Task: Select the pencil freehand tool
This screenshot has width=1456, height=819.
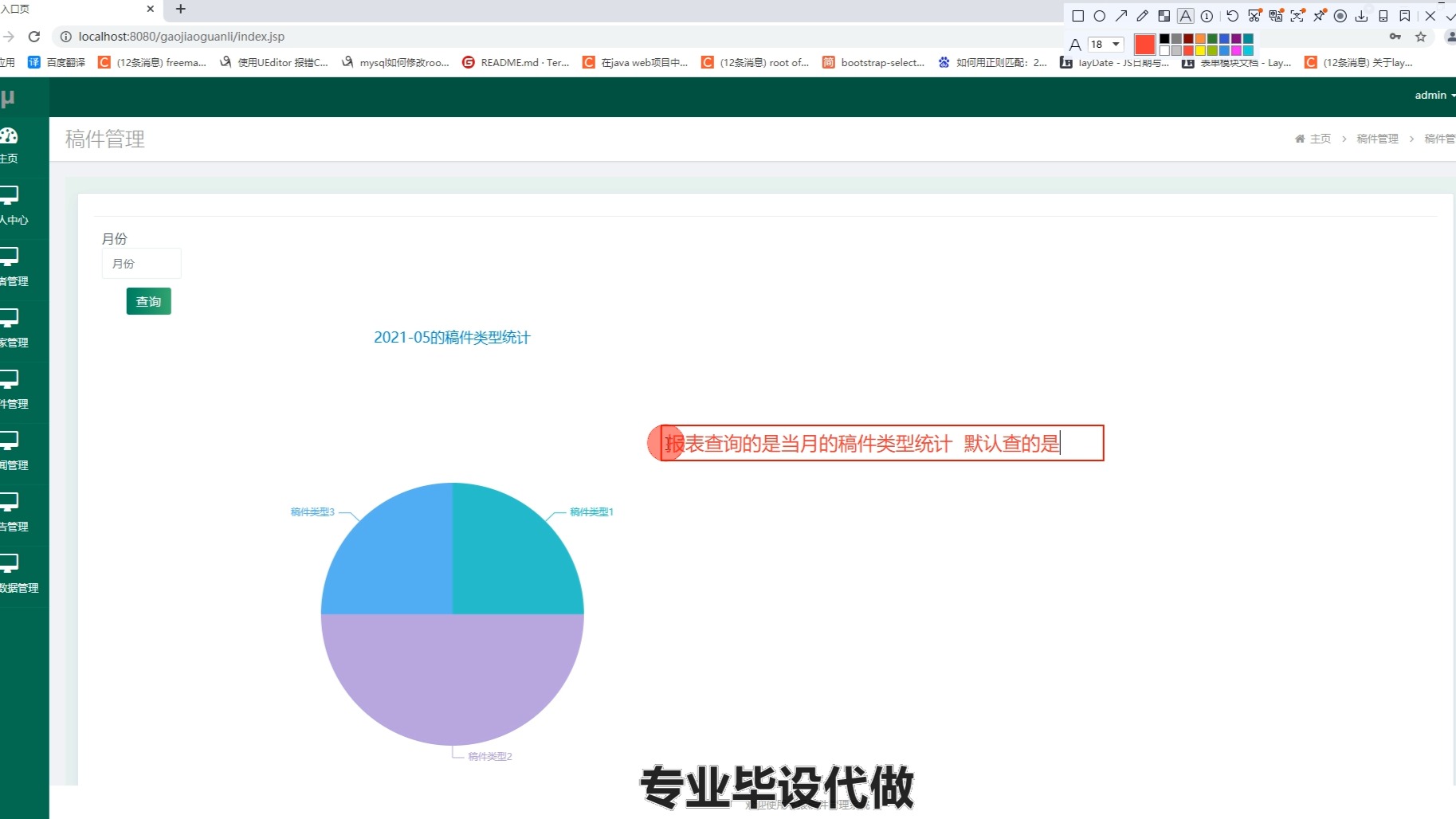Action: [1143, 16]
